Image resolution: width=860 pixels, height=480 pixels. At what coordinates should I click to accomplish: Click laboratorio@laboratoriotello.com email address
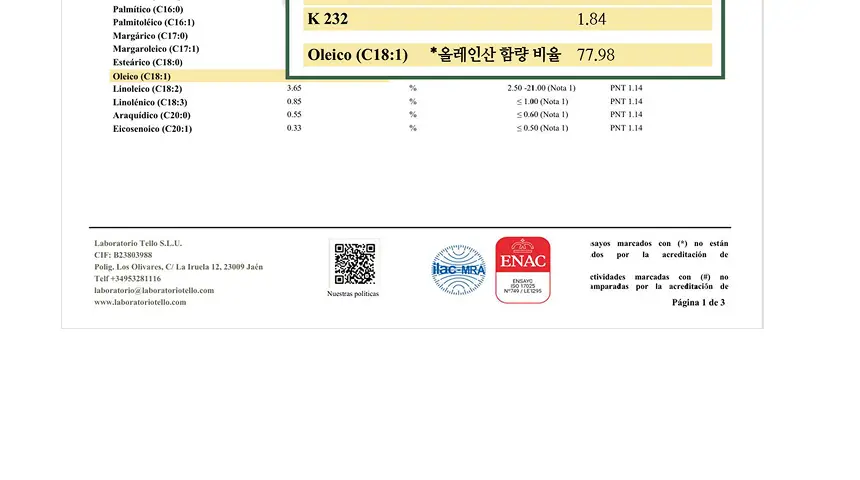(x=154, y=290)
